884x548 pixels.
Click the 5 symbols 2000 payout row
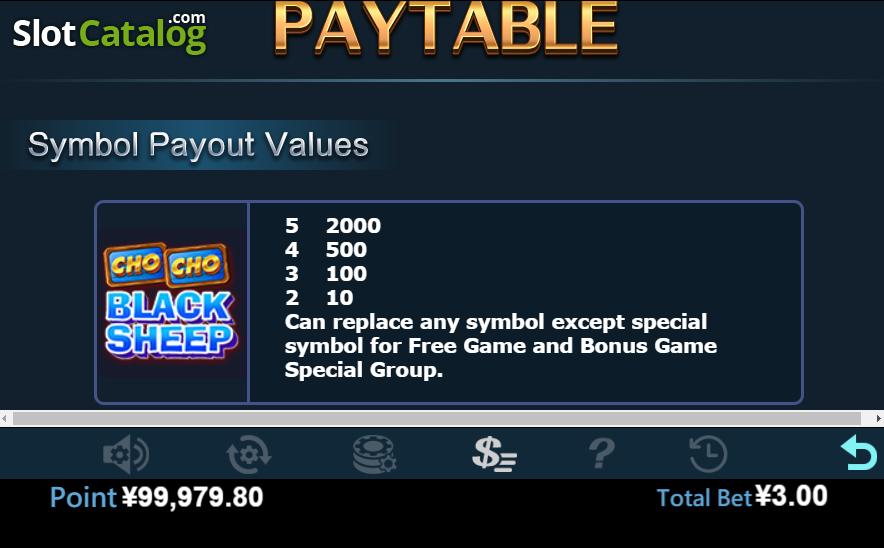click(x=333, y=226)
